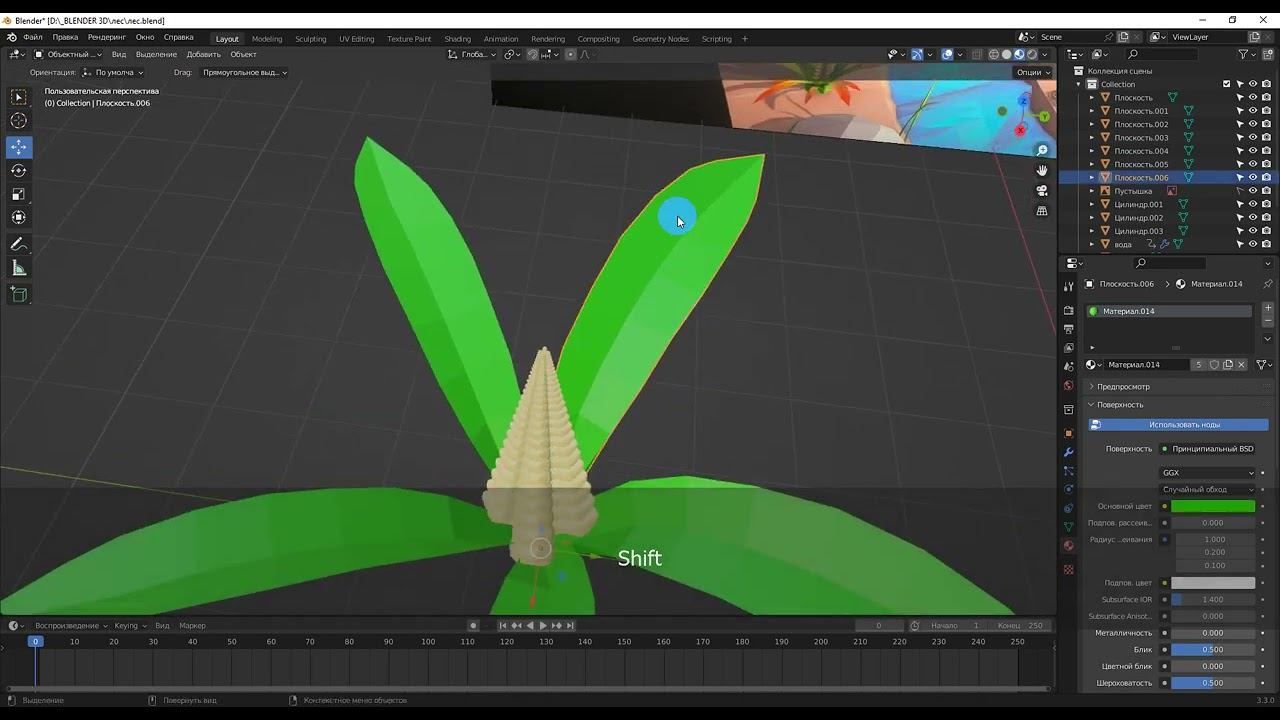Image resolution: width=1280 pixels, height=720 pixels.
Task: Uncheck the Collection exclude checkbox
Action: [x=1227, y=84]
